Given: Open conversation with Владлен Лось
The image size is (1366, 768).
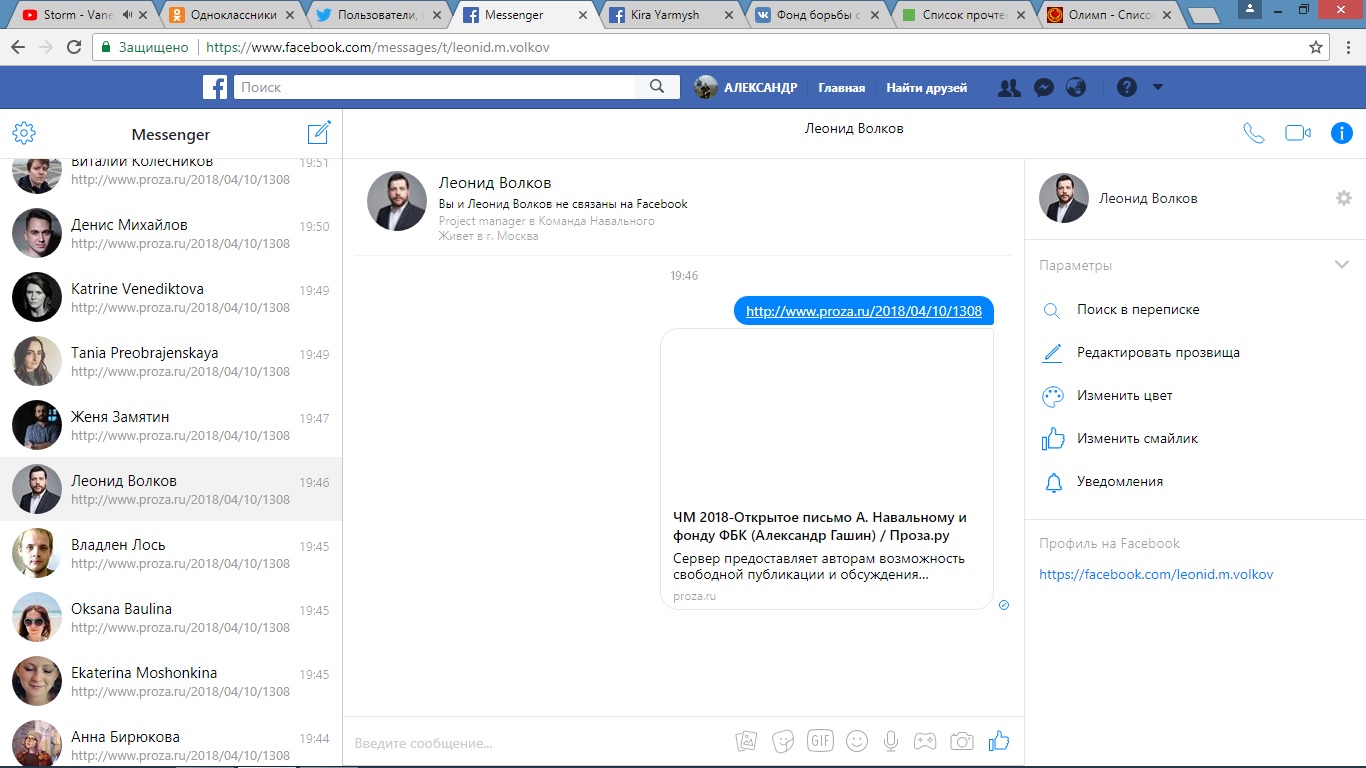Looking at the screenshot, I should tap(171, 553).
